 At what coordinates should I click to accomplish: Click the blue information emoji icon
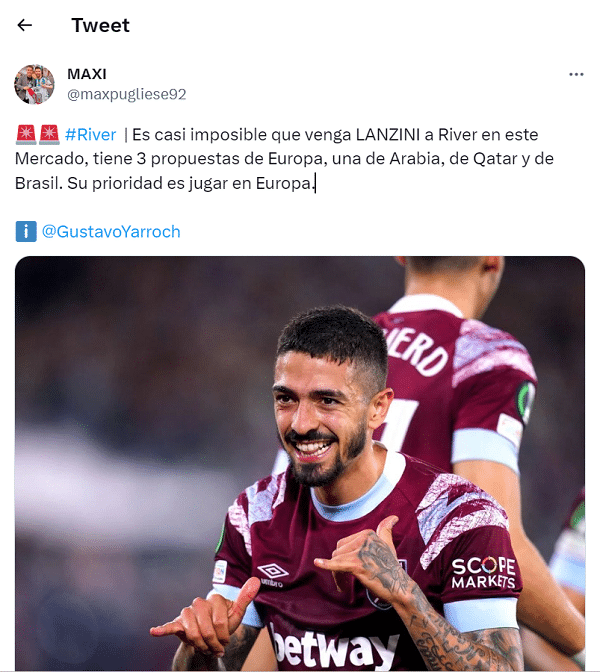(x=26, y=231)
